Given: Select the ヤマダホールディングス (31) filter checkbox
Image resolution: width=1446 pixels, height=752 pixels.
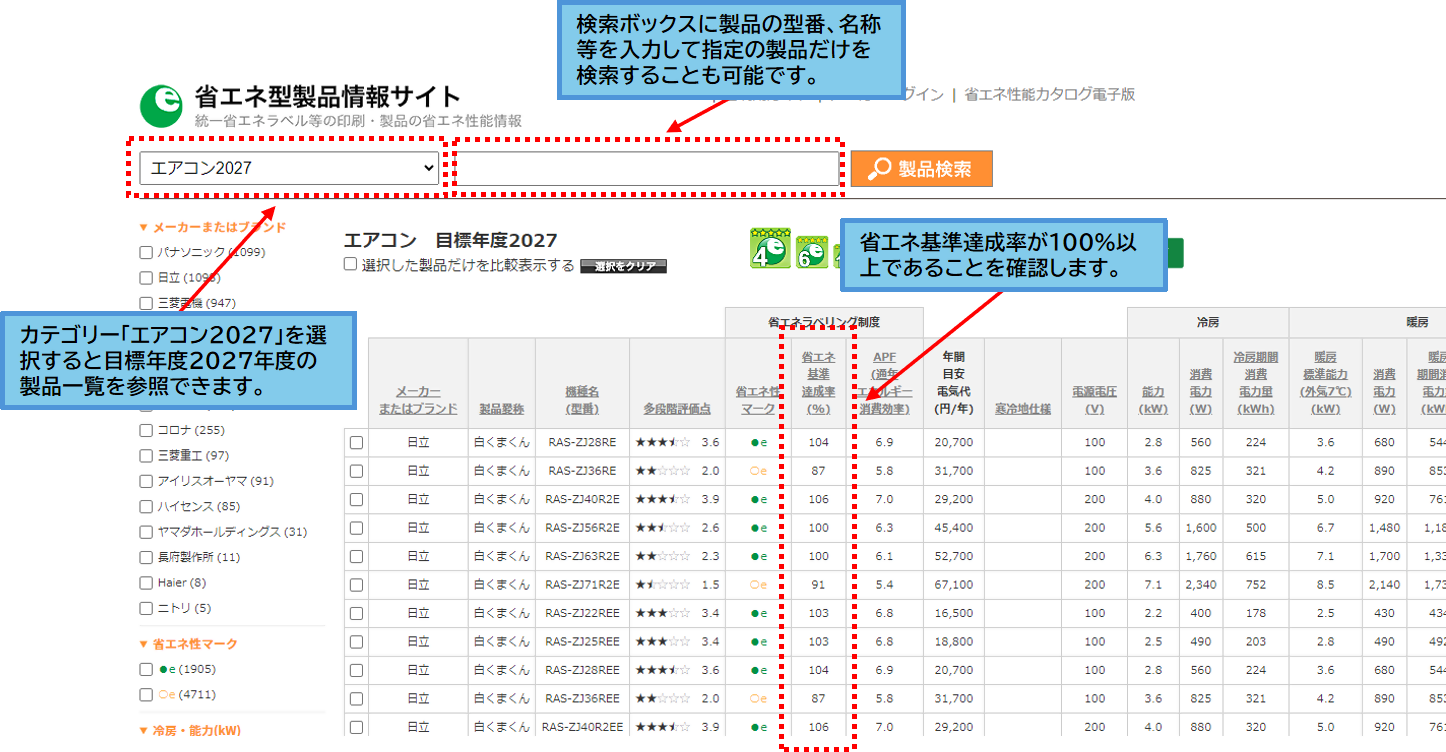Looking at the screenshot, I should 146,533.
